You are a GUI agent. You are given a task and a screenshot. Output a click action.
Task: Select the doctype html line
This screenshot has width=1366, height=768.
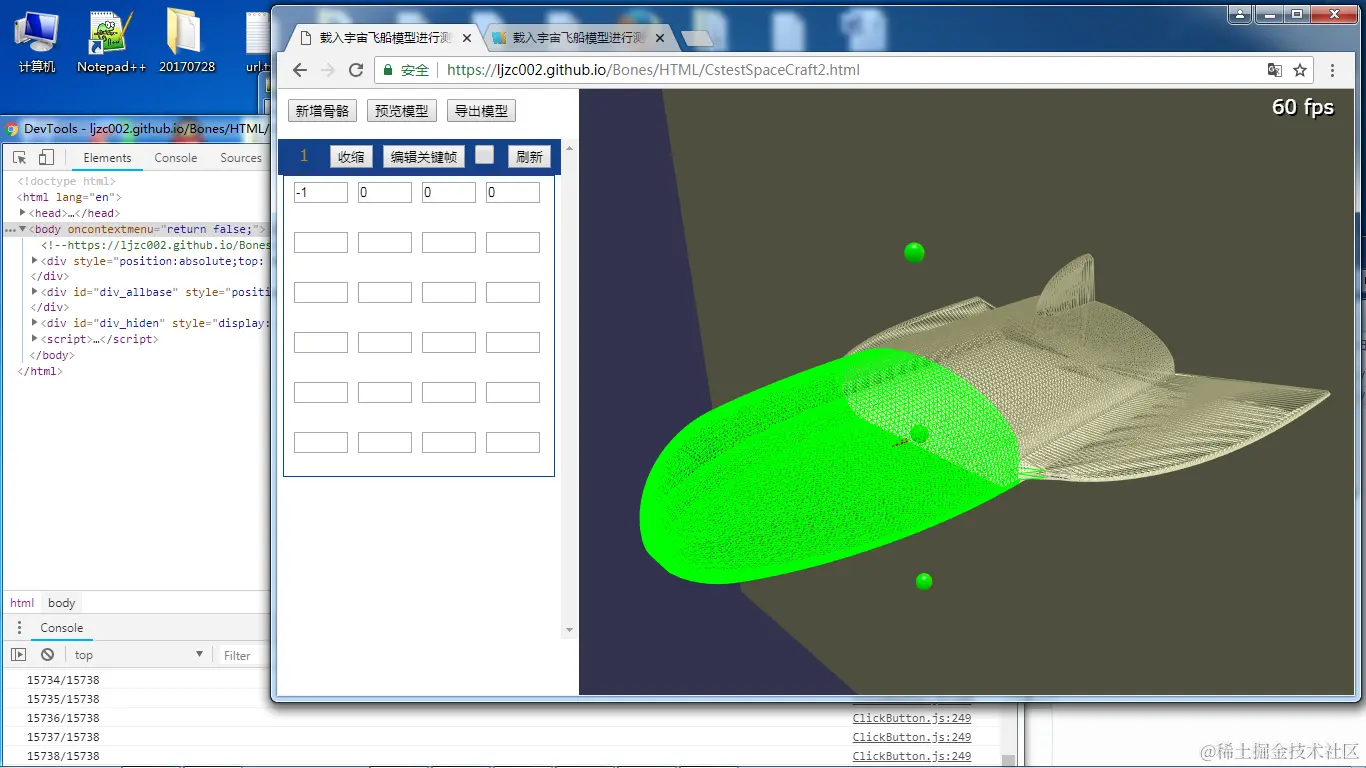[66, 182]
